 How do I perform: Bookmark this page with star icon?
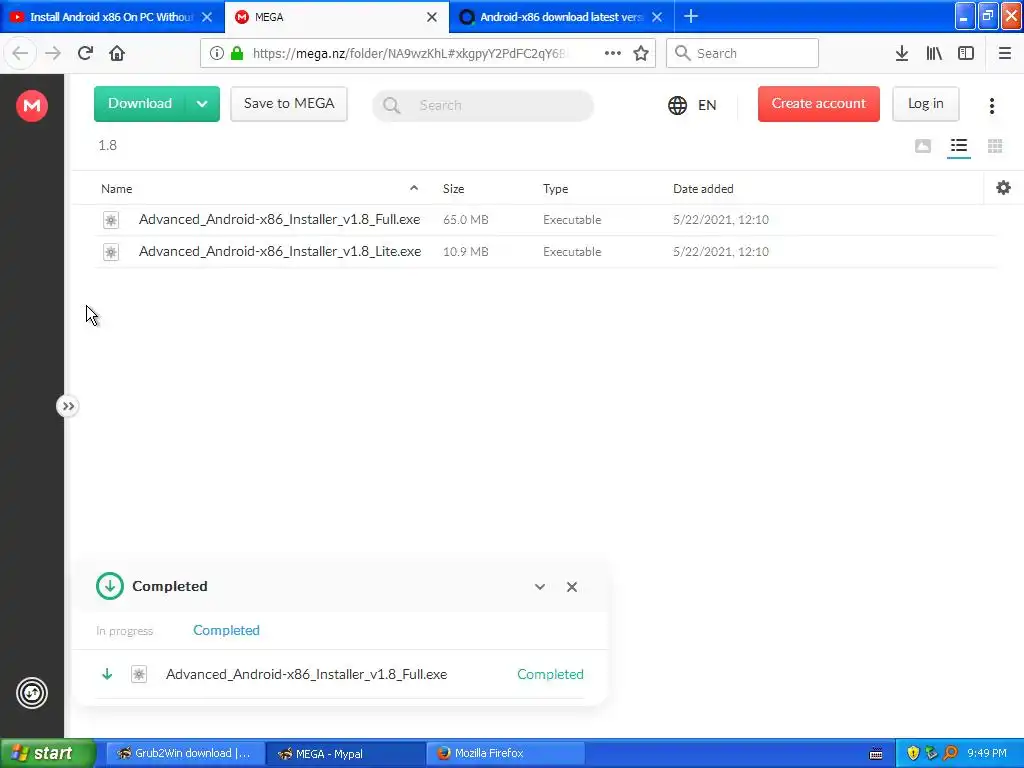641,53
